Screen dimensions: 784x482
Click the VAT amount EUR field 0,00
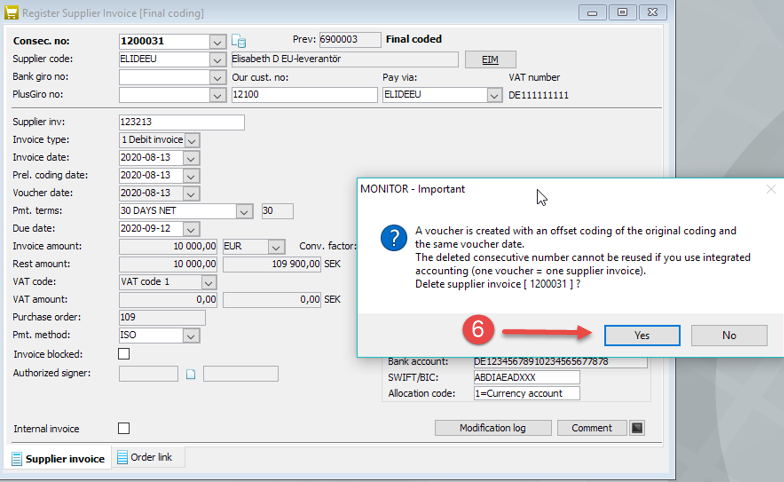click(x=168, y=300)
